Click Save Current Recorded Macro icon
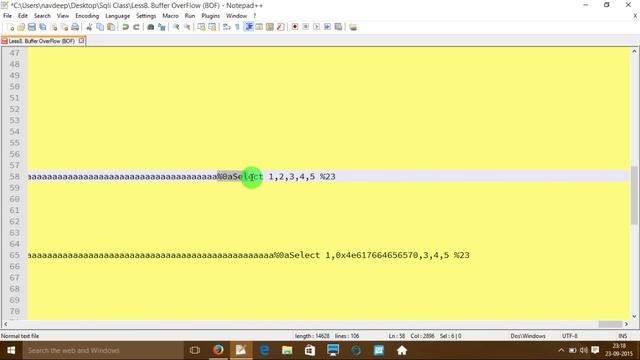The image size is (640, 360). click(338, 27)
